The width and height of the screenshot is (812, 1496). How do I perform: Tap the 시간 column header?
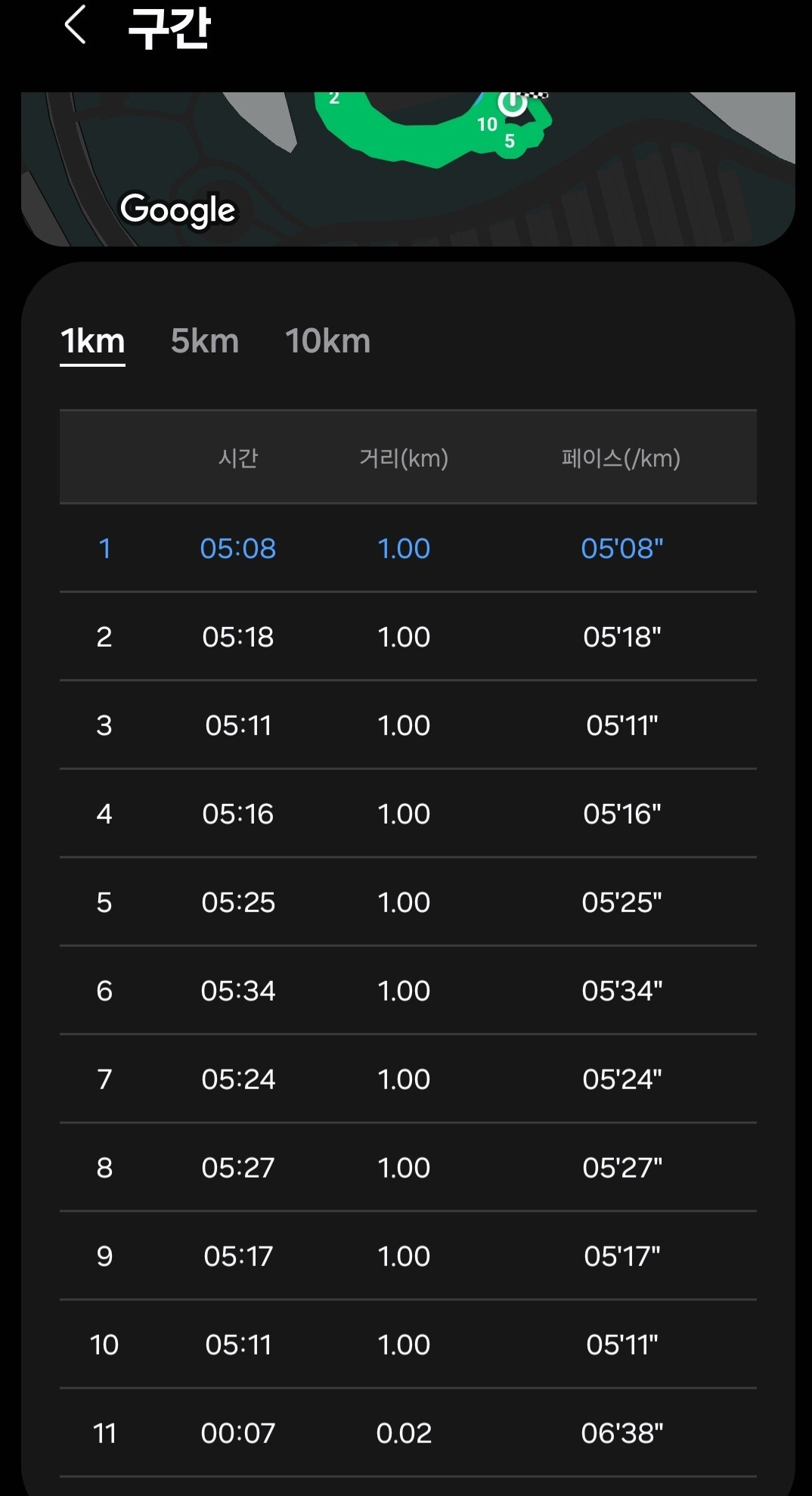pos(238,458)
